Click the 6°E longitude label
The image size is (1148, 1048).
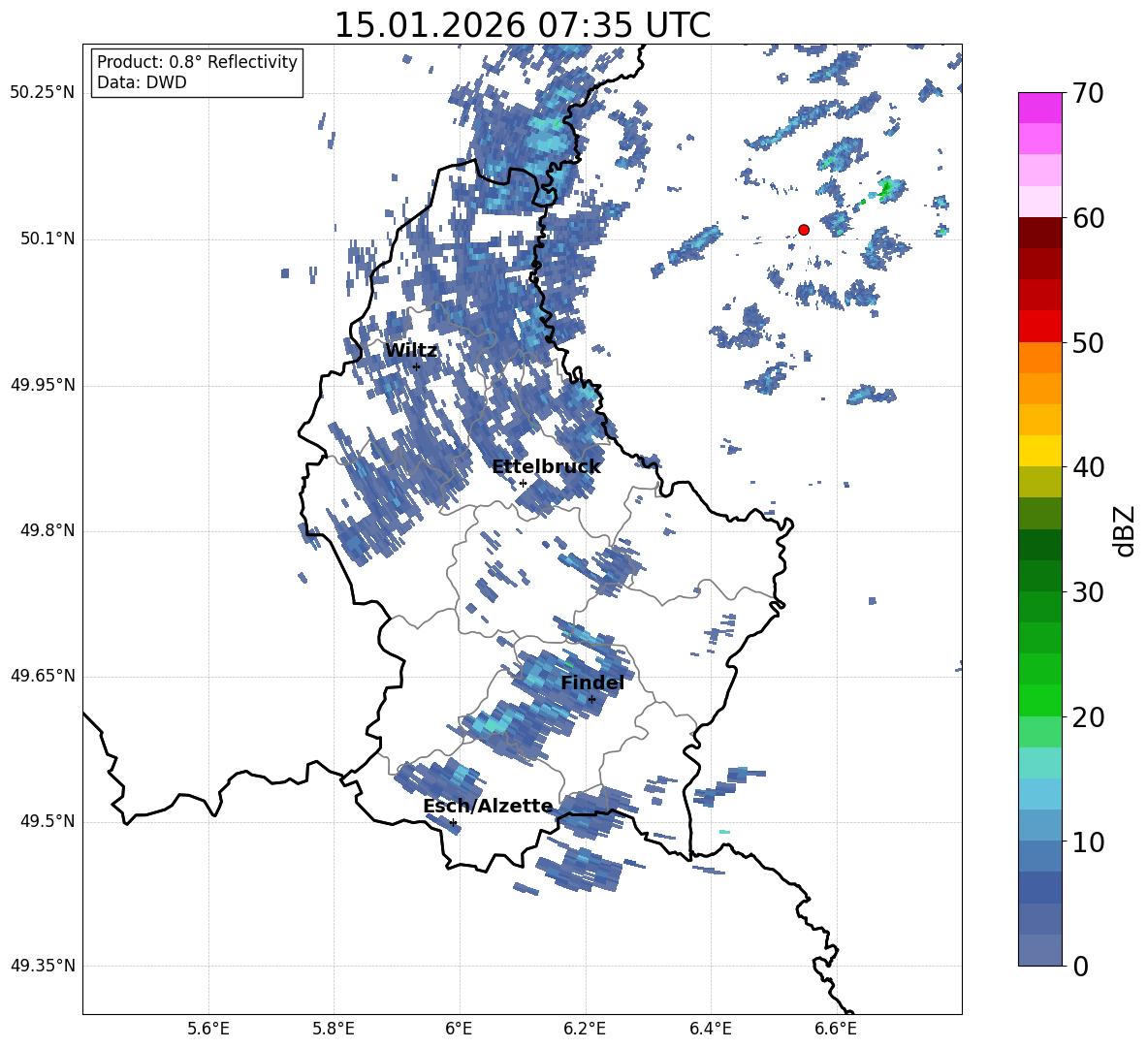click(x=459, y=1029)
